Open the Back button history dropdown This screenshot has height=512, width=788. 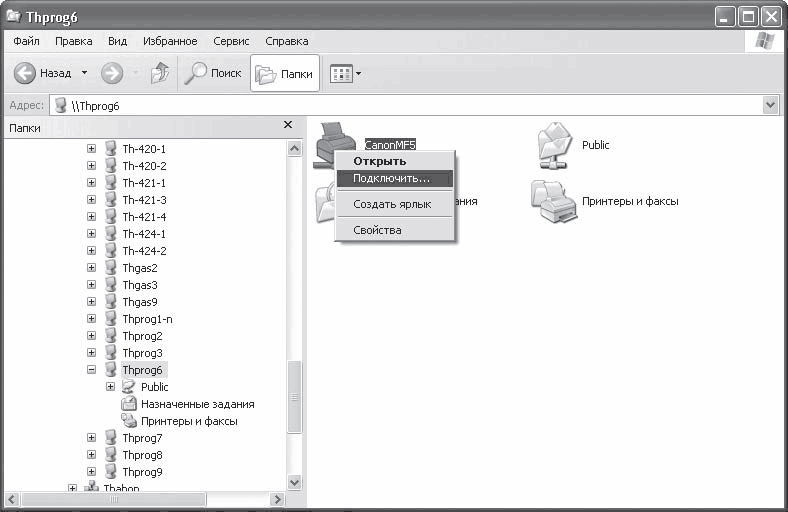[84, 73]
